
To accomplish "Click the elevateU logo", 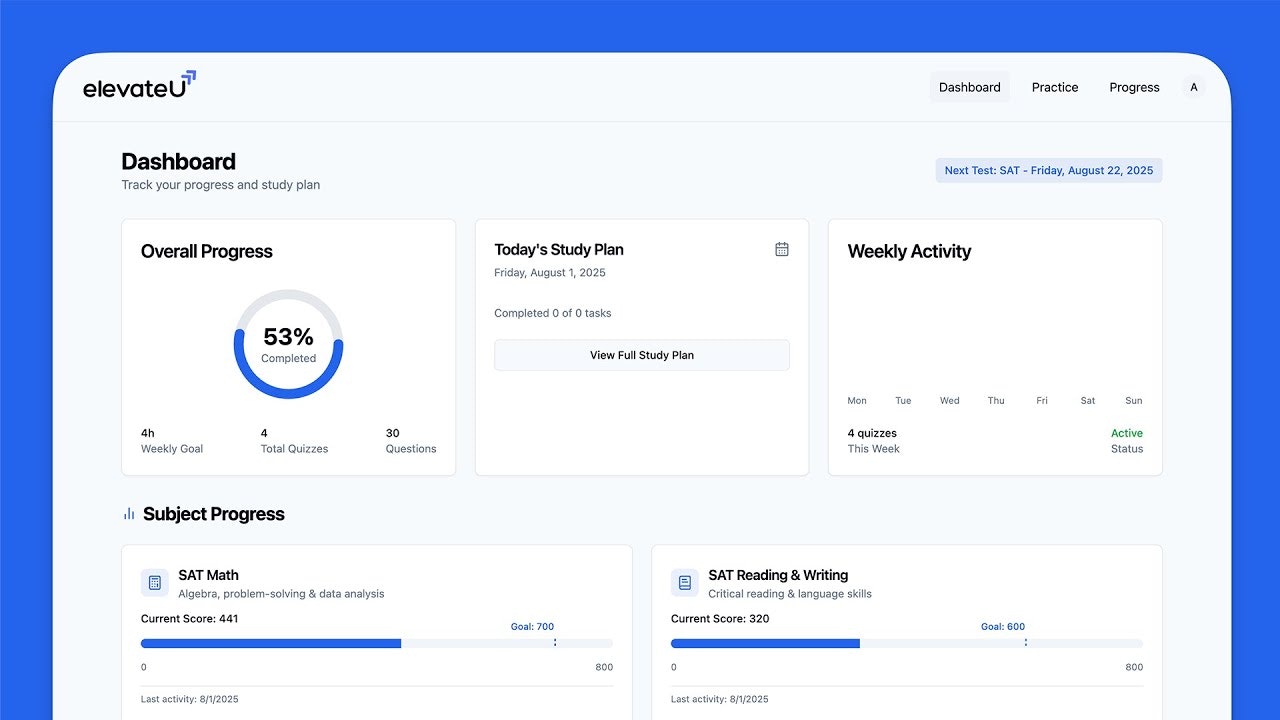I will coord(140,86).
